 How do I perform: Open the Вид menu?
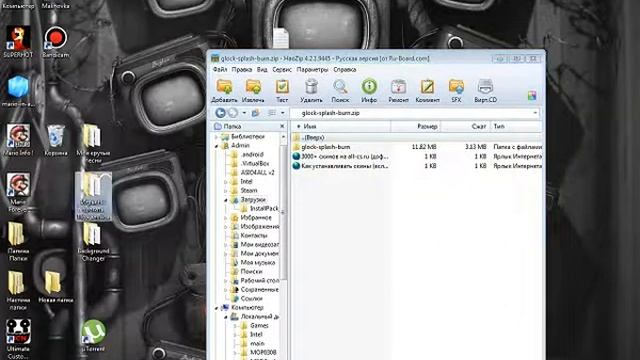pos(262,70)
